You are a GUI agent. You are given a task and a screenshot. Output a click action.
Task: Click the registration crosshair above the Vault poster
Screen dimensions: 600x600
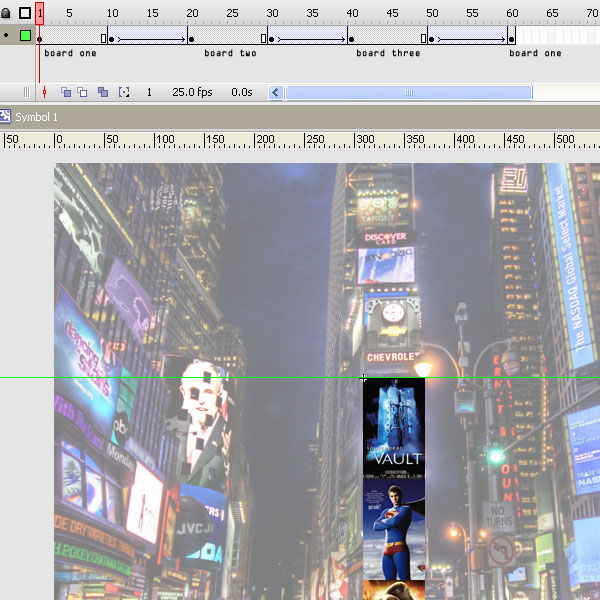pyautogui.click(x=363, y=378)
